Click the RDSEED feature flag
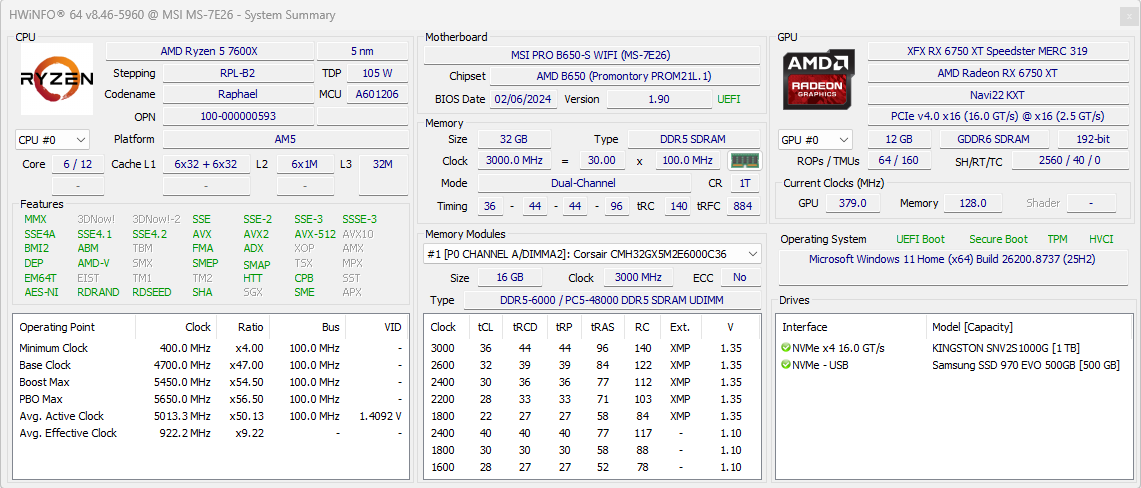This screenshot has height=488, width=1141. tap(152, 292)
